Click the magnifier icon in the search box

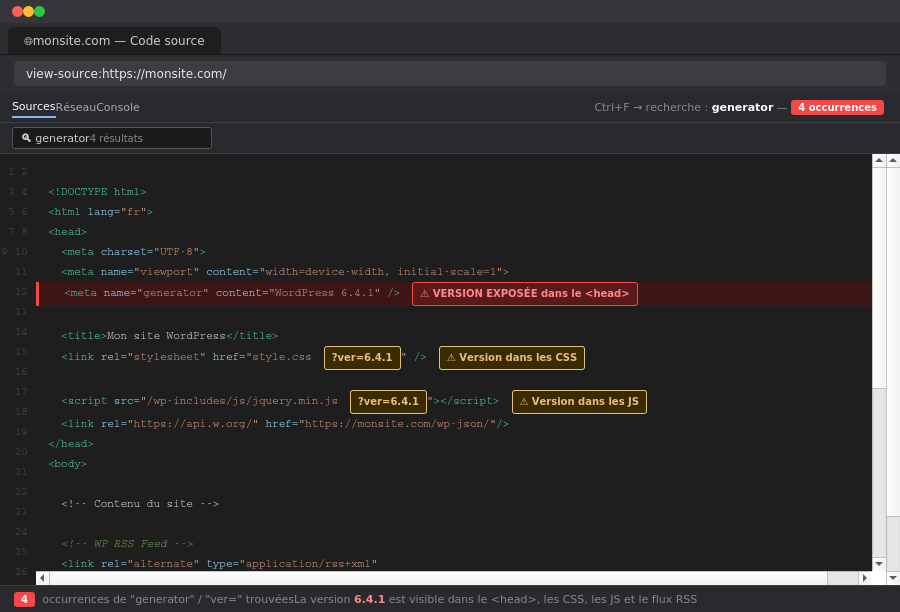pos(26,138)
